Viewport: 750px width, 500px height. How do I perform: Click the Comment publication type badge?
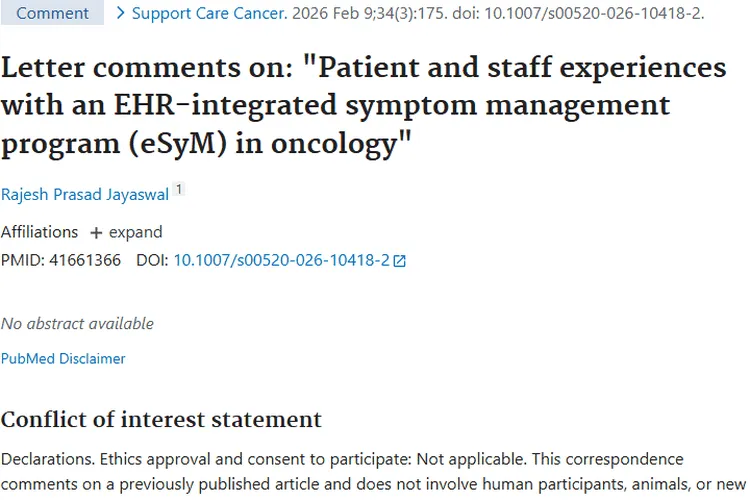[52, 14]
